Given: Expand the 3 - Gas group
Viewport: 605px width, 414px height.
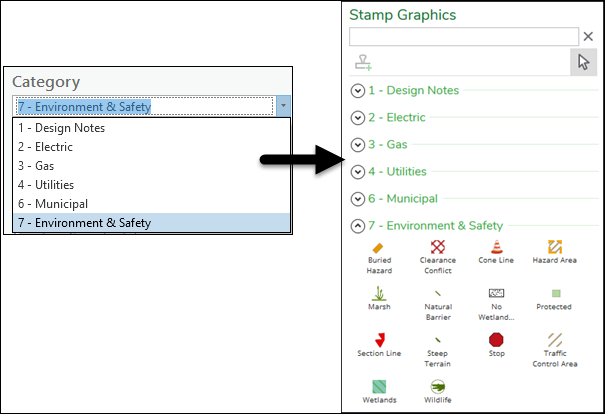Looking at the screenshot, I should (x=358, y=145).
